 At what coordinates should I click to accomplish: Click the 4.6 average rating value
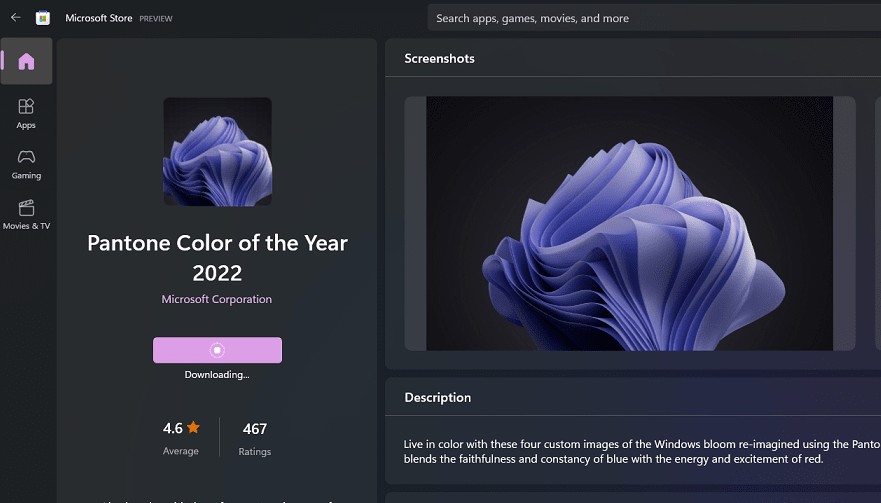tap(173, 429)
